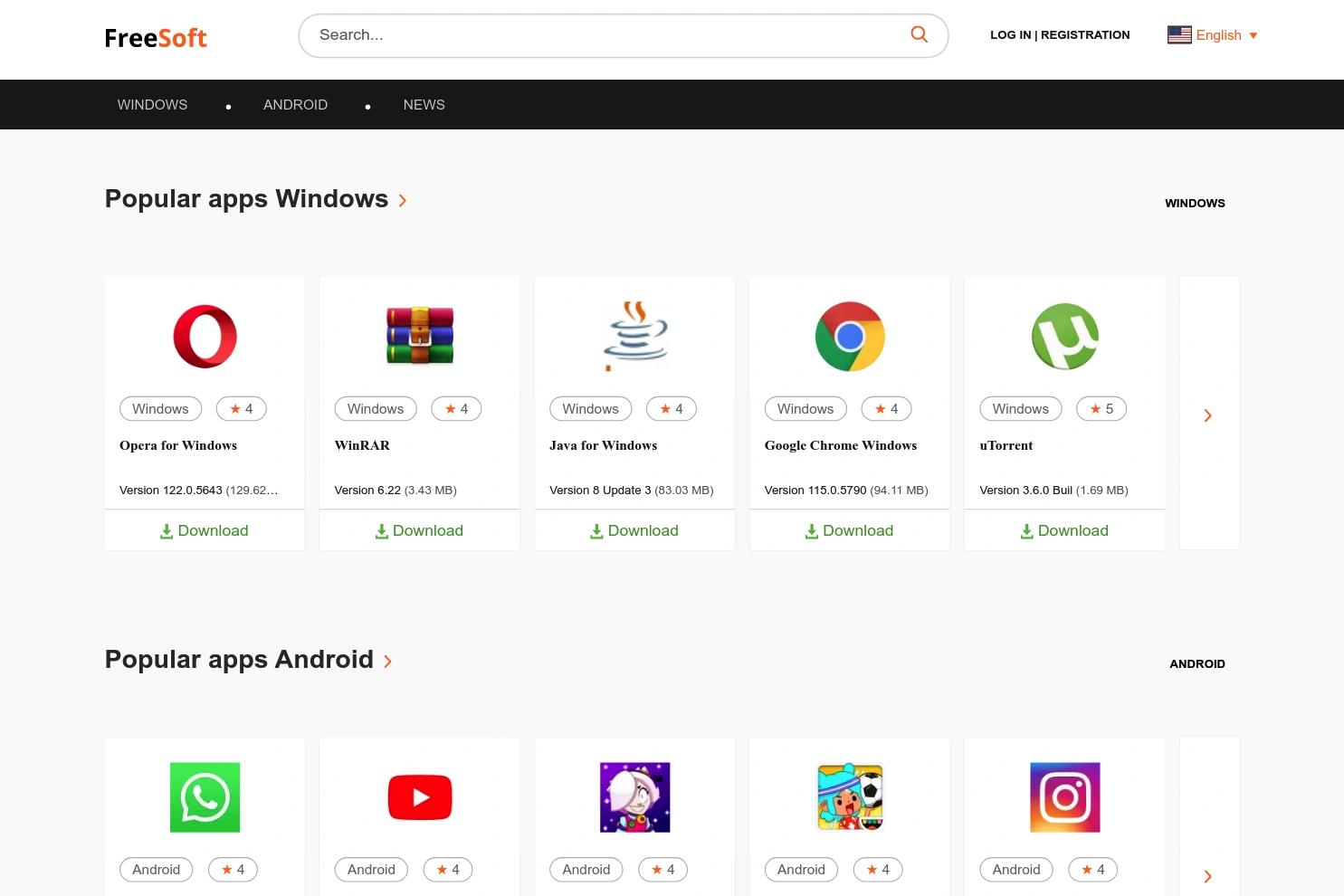Download Java for Windows
This screenshot has width=1344, height=896.
click(634, 530)
